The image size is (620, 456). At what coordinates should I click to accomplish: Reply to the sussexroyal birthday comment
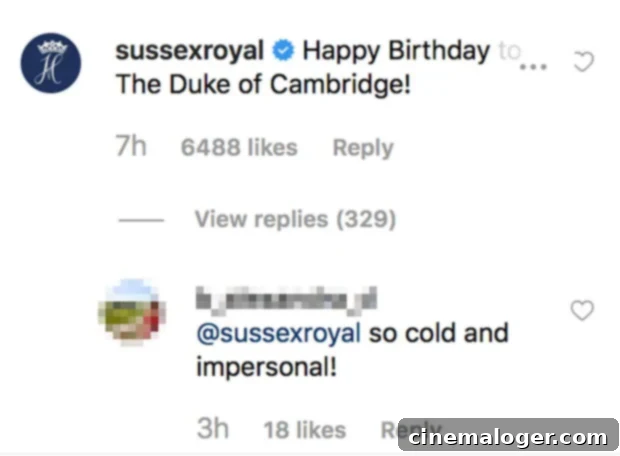[x=363, y=148]
